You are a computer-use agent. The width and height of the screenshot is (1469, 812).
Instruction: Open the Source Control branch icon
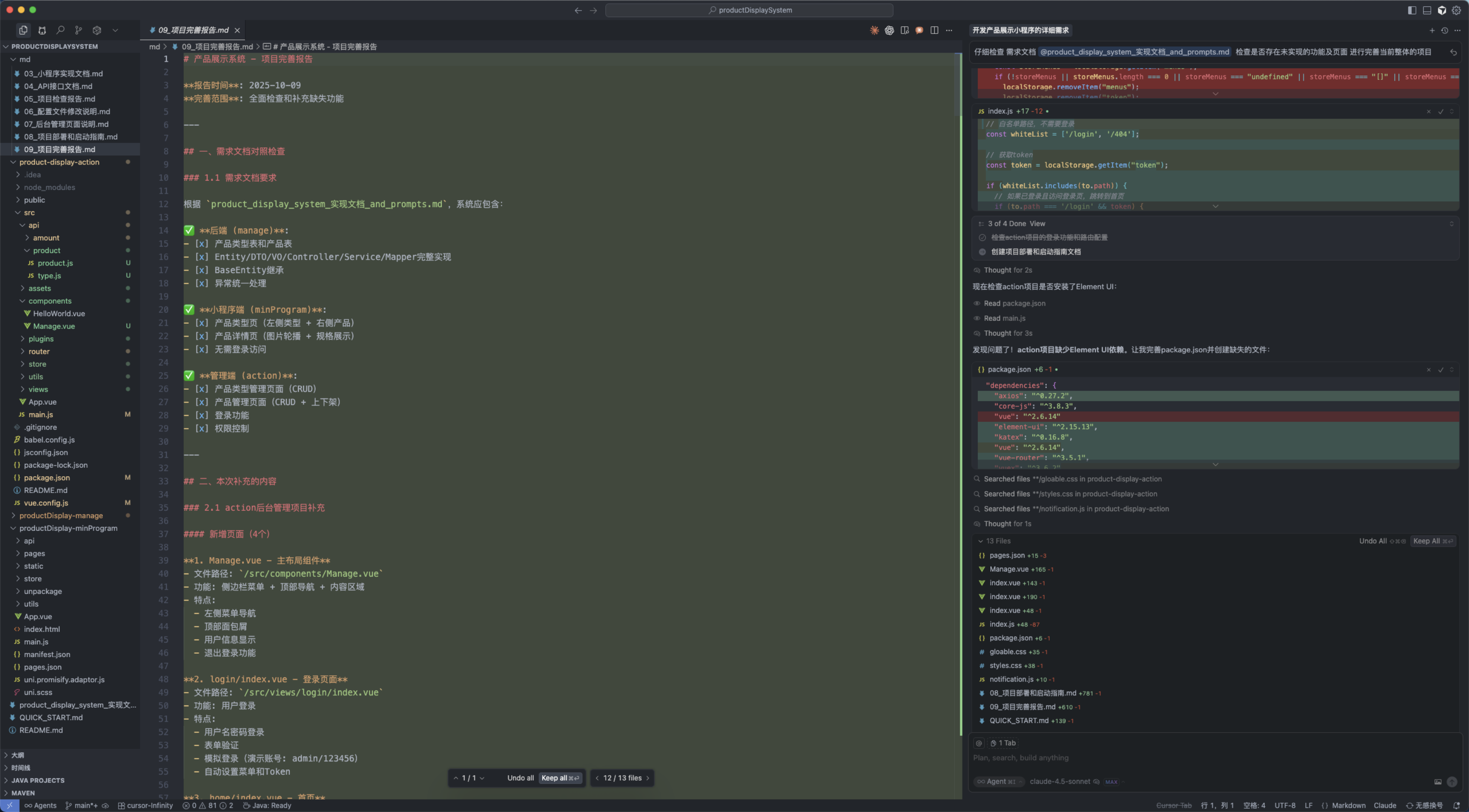pos(79,30)
